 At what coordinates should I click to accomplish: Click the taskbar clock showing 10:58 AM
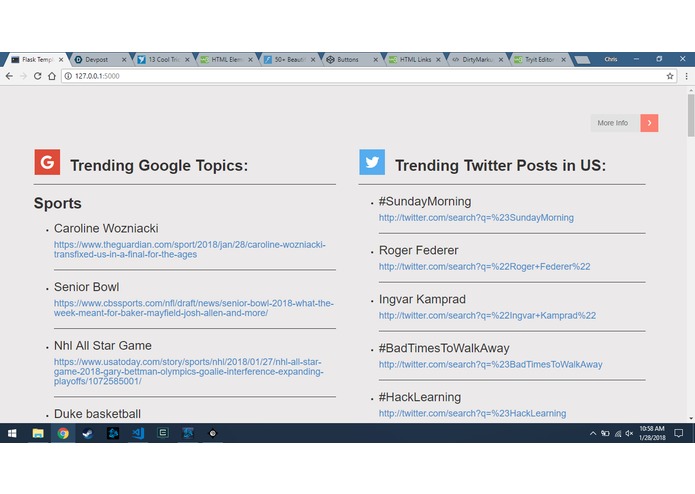point(652,433)
